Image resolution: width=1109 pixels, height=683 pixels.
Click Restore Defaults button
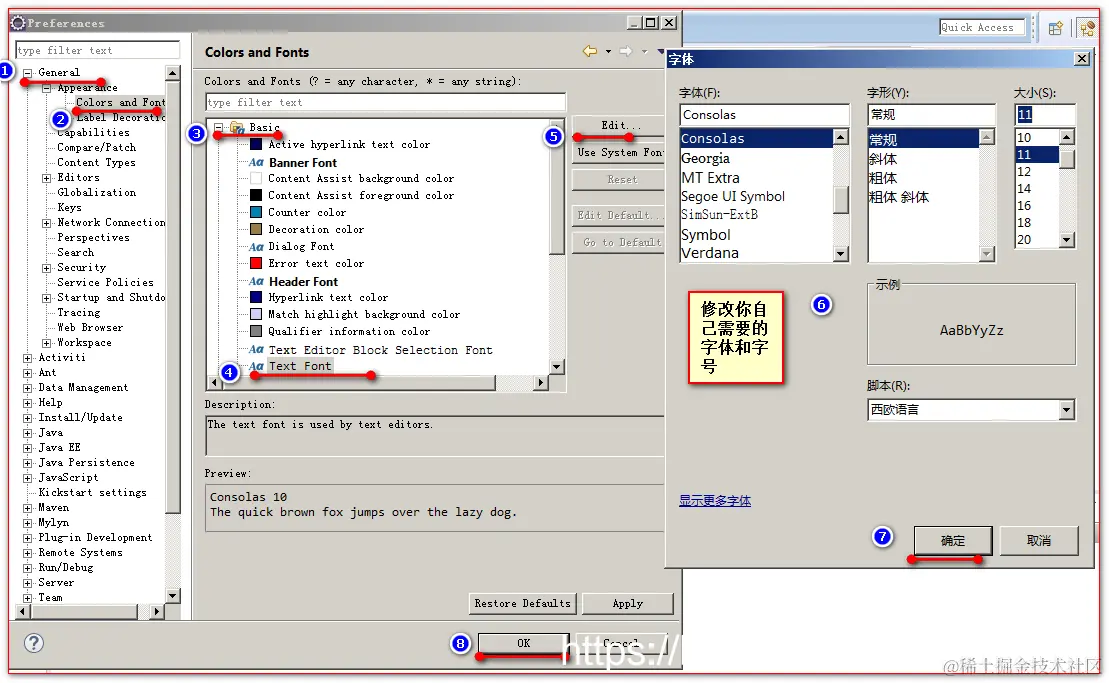[x=523, y=603]
